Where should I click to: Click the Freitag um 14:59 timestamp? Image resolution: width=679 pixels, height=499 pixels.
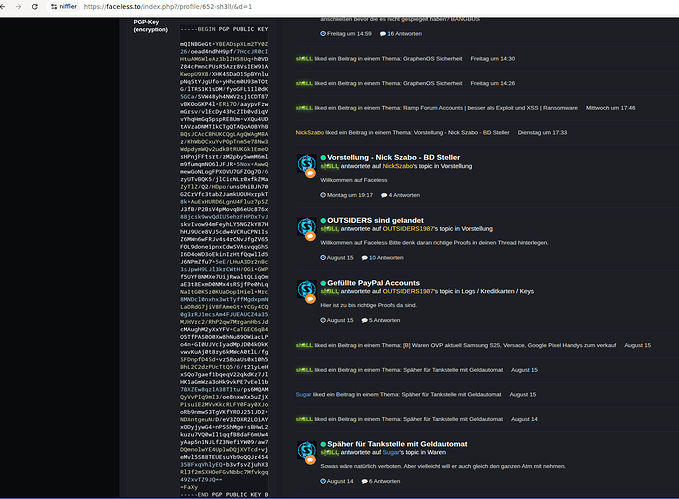[346, 34]
